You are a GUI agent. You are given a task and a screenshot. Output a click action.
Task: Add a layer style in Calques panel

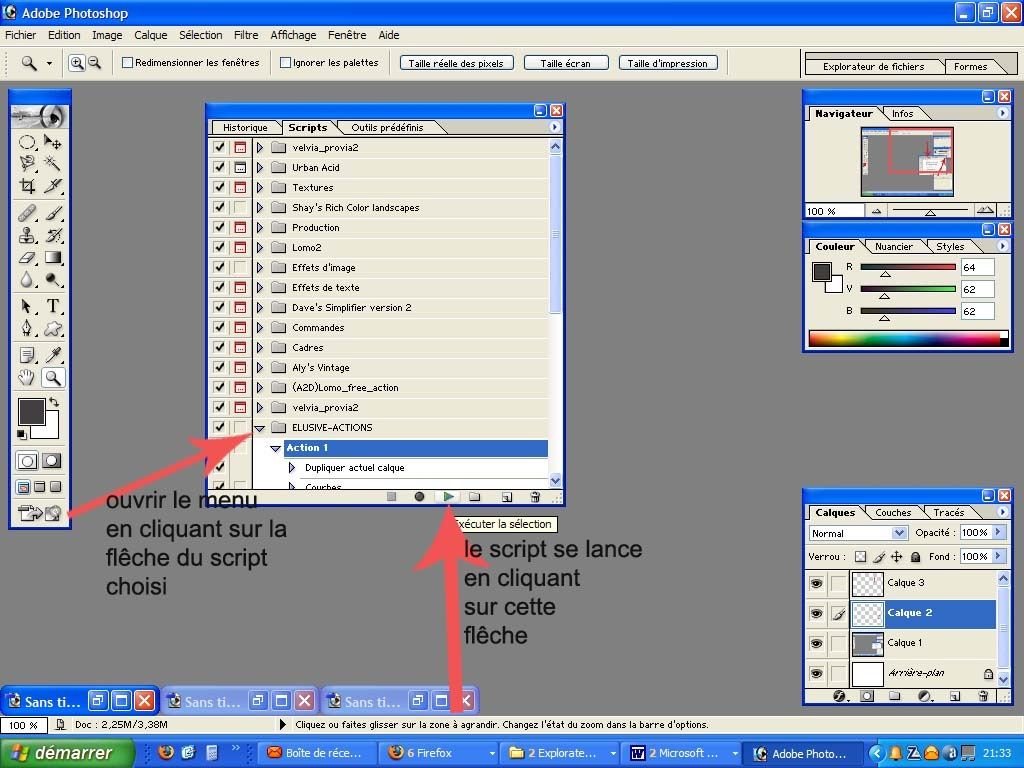840,696
